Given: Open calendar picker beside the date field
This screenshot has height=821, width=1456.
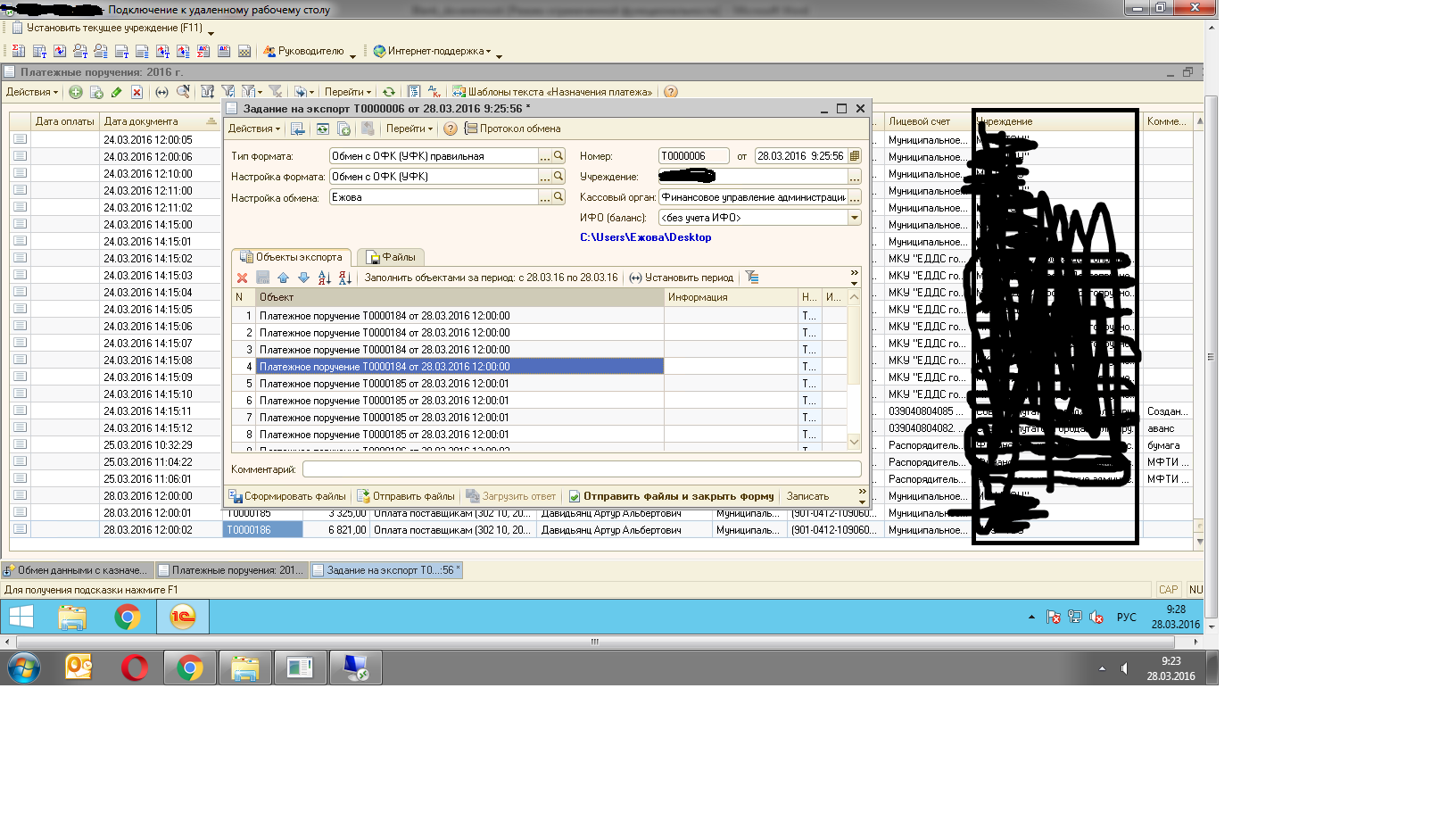Looking at the screenshot, I should 855,156.
